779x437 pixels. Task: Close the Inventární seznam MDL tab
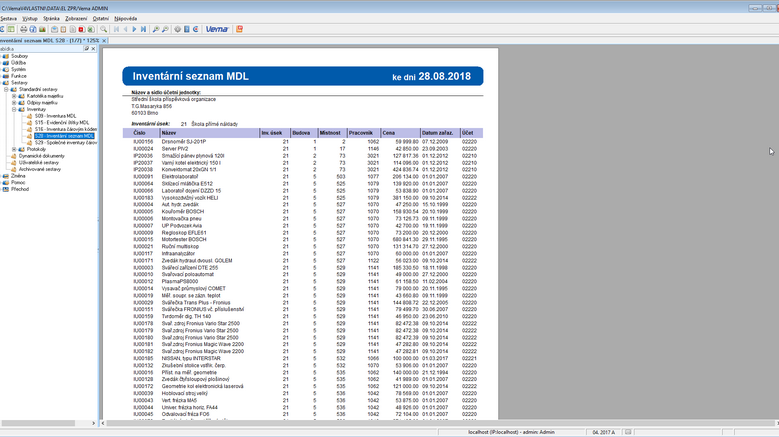click(104, 41)
